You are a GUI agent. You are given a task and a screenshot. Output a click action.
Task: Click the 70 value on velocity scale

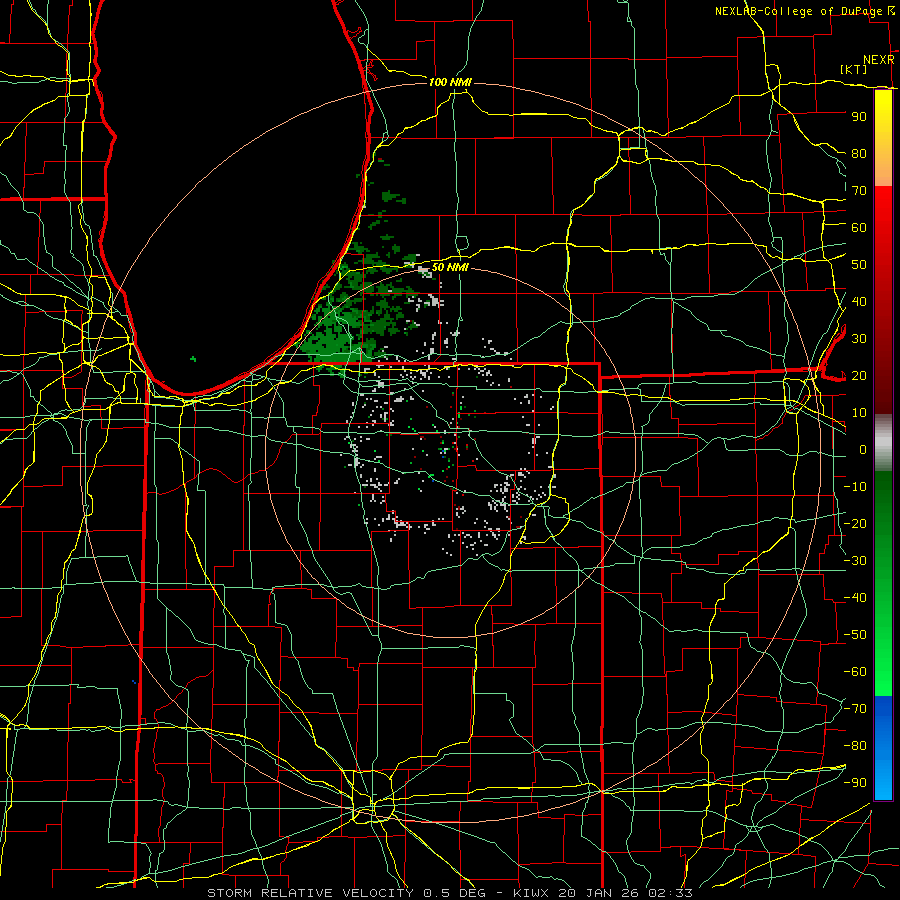(x=859, y=191)
